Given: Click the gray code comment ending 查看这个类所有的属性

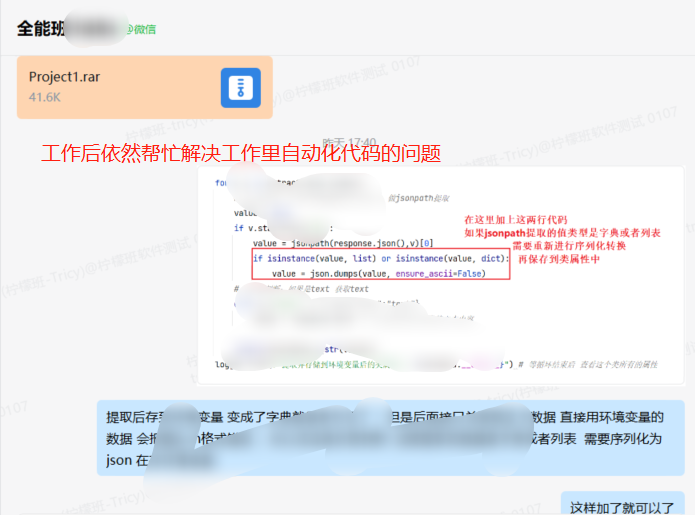Looking at the screenshot, I should click(602, 366).
